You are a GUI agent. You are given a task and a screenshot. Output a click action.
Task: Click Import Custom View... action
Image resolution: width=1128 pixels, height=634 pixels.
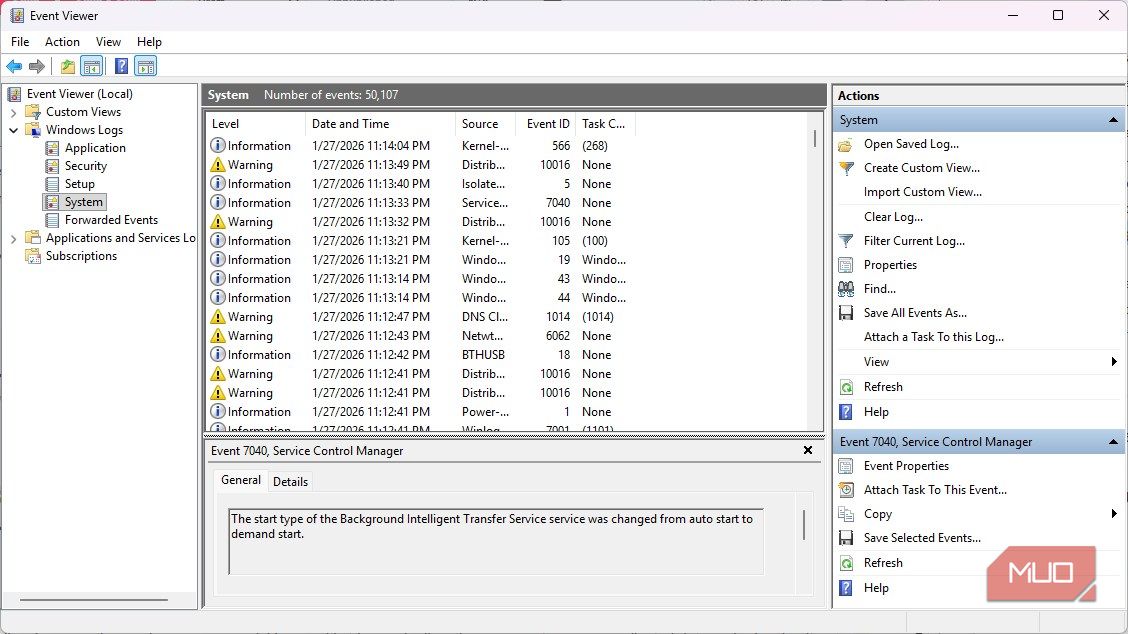[922, 192]
